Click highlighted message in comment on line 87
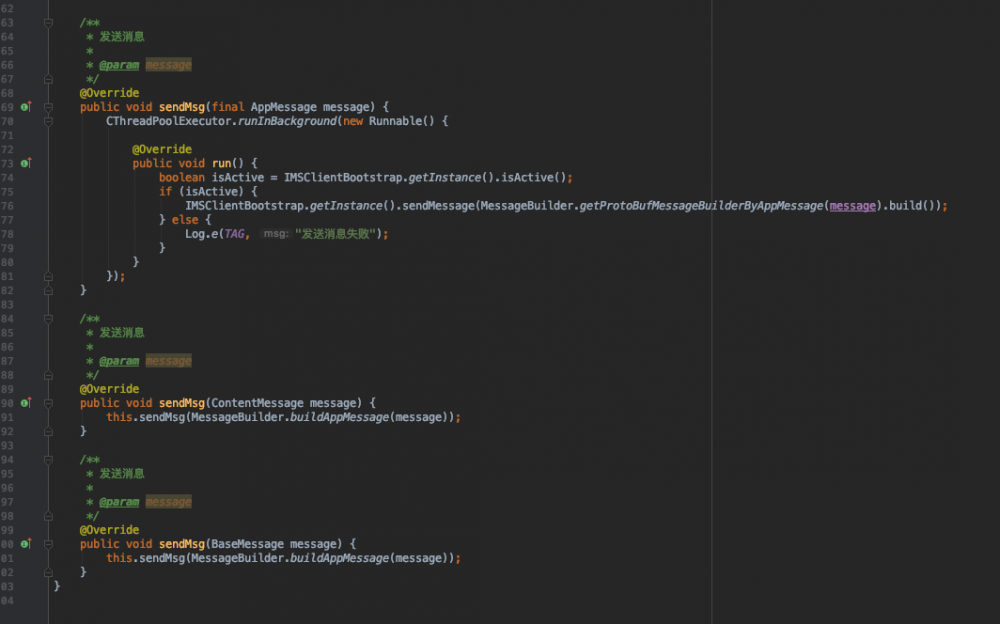This screenshot has height=624, width=1000. coord(168,361)
